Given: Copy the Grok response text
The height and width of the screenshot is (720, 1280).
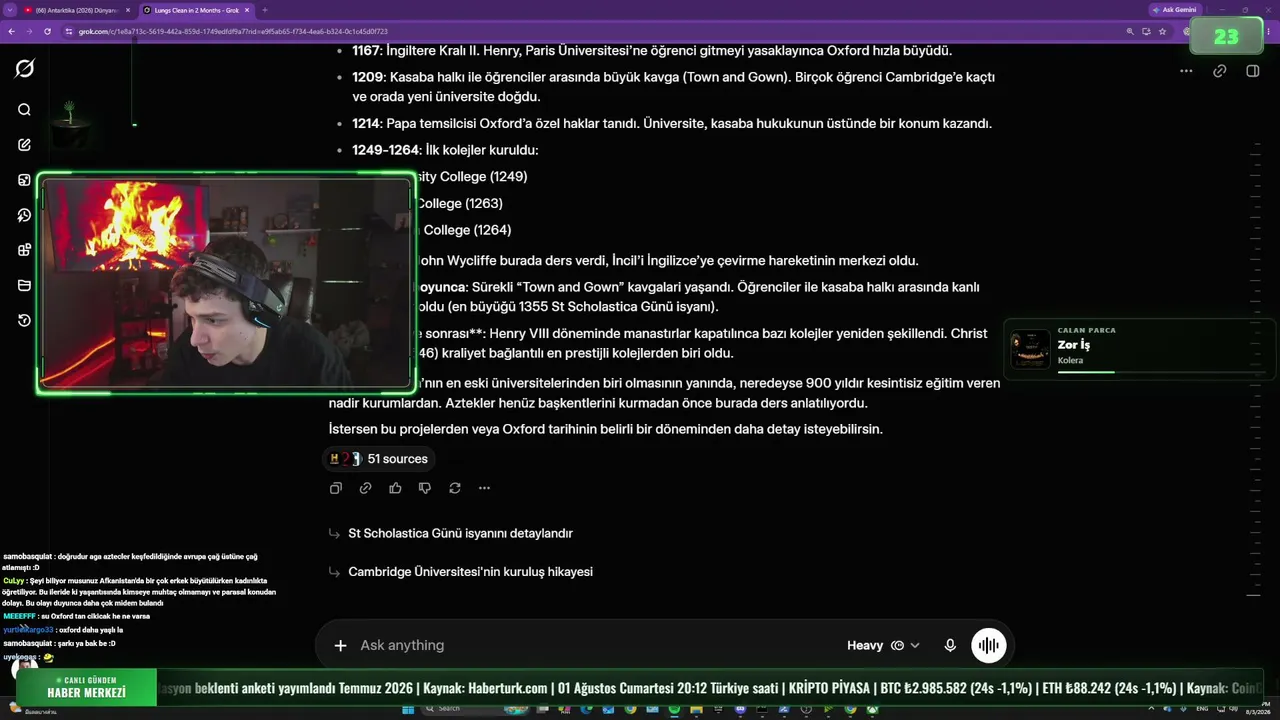Looking at the screenshot, I should [336, 488].
